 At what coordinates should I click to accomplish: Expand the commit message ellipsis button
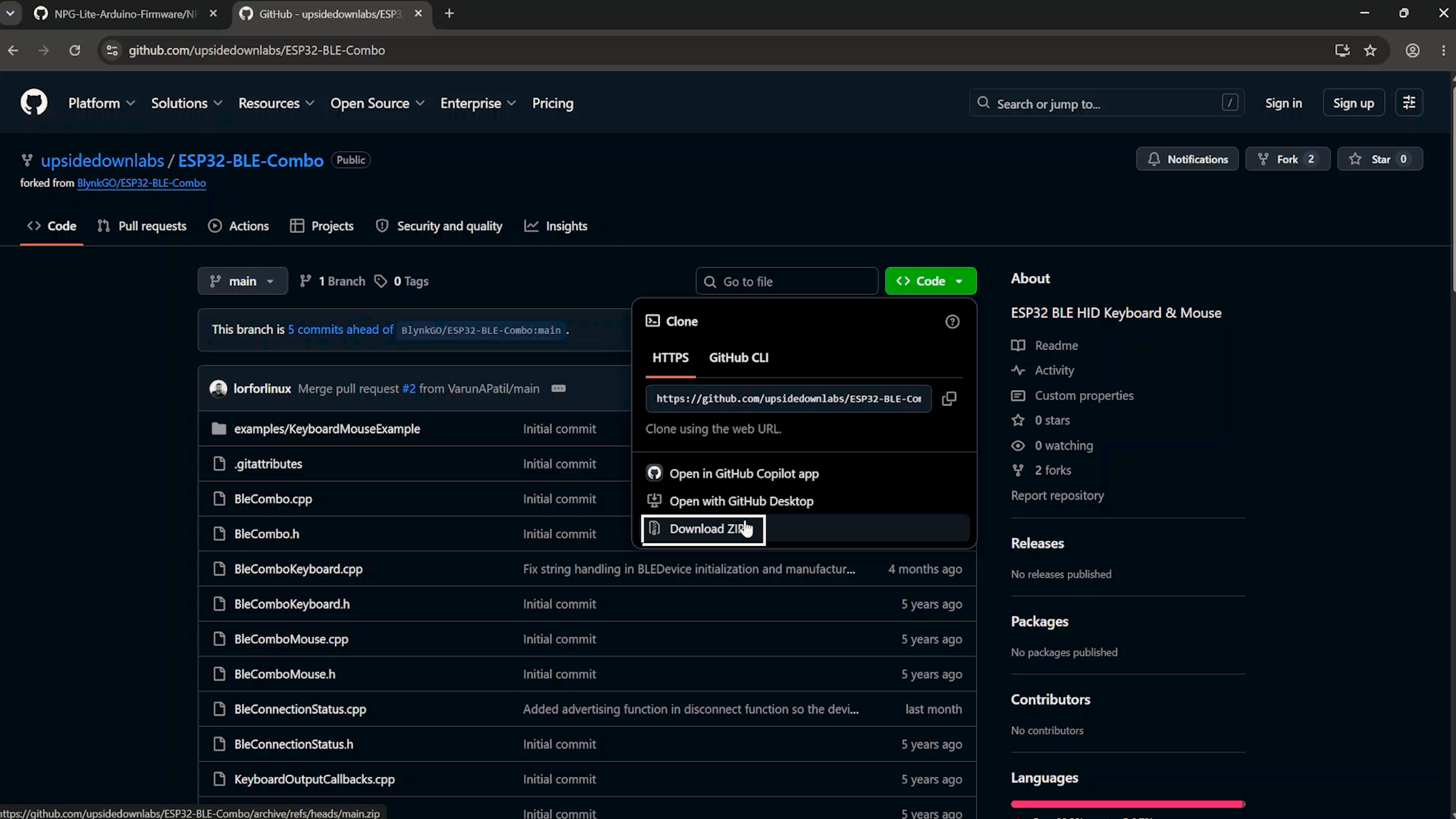click(x=558, y=388)
